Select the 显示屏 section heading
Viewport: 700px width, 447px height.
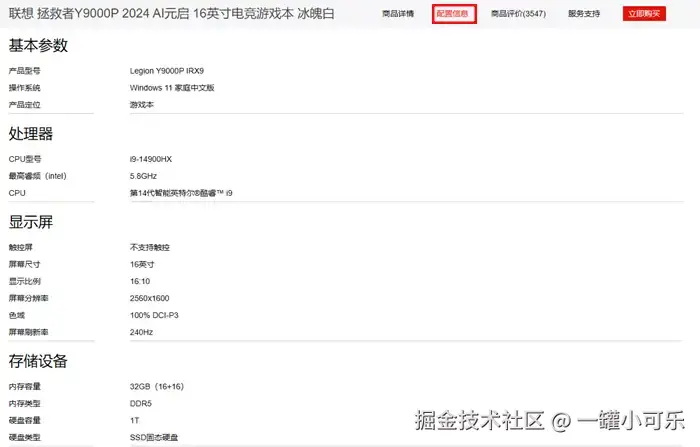[31, 222]
